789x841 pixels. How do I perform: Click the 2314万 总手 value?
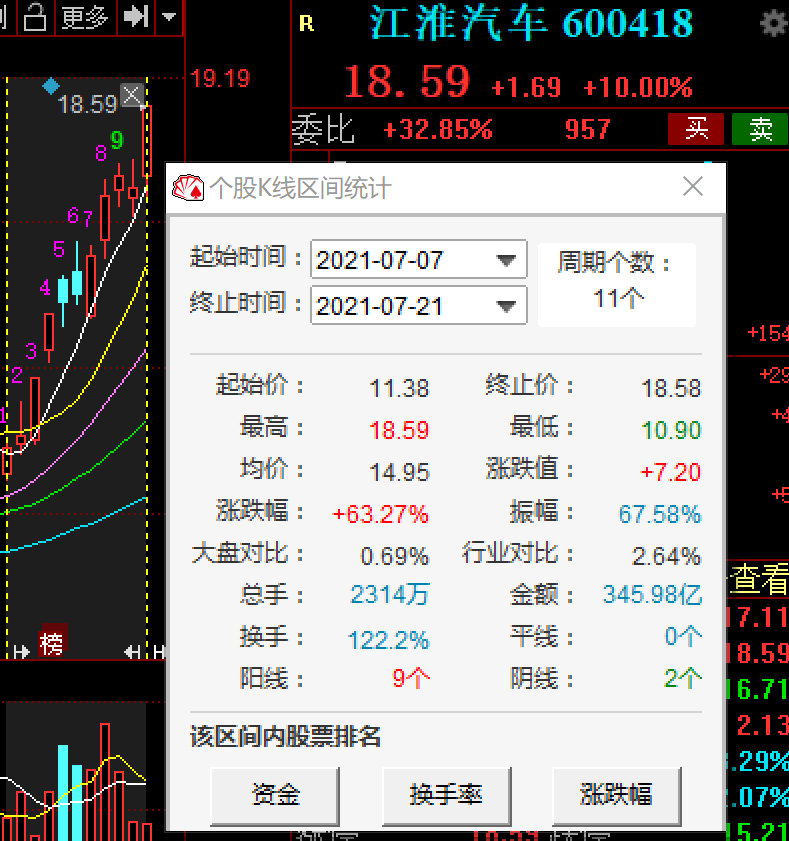[389, 595]
